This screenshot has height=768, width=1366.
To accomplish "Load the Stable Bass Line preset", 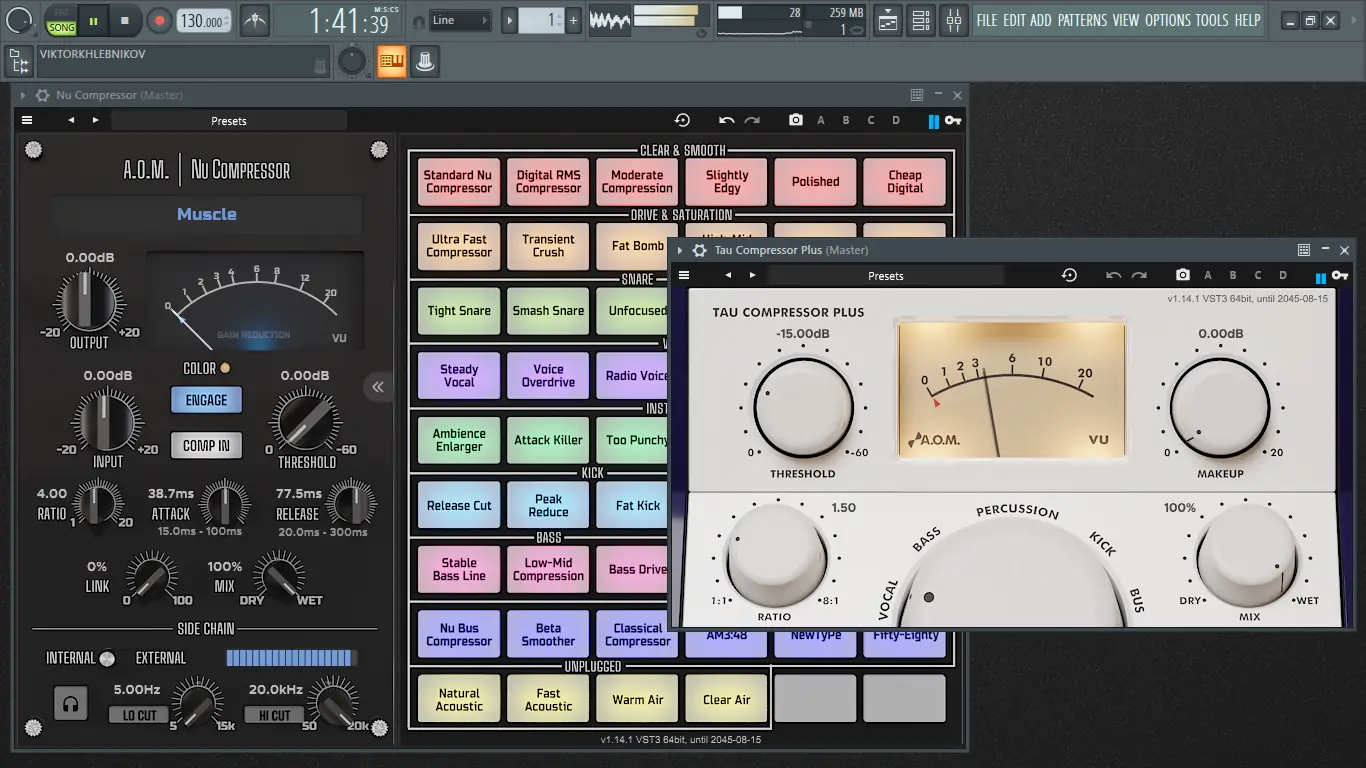I will click(x=459, y=569).
